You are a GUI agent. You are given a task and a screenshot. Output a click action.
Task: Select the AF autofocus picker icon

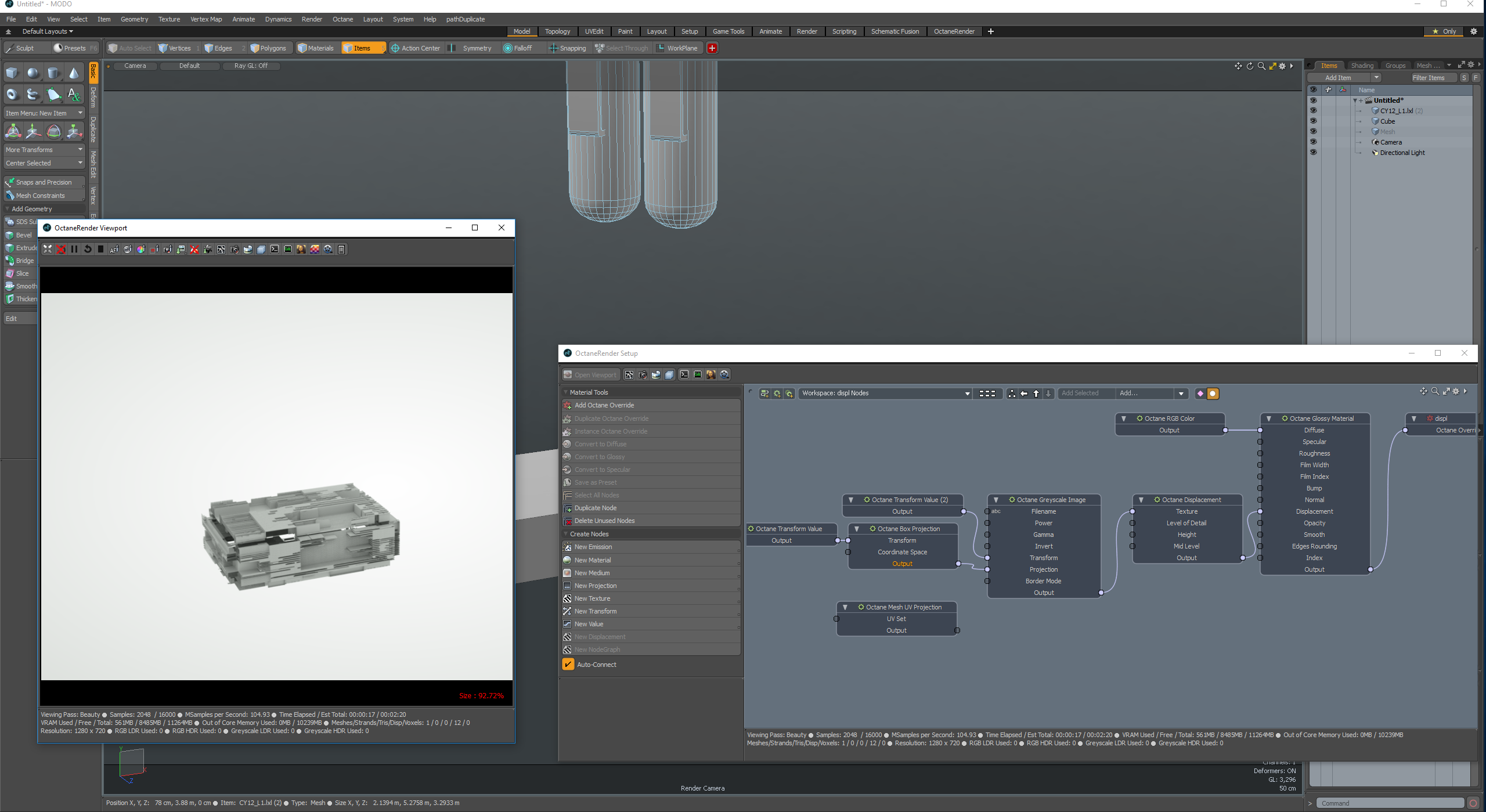[x=114, y=250]
